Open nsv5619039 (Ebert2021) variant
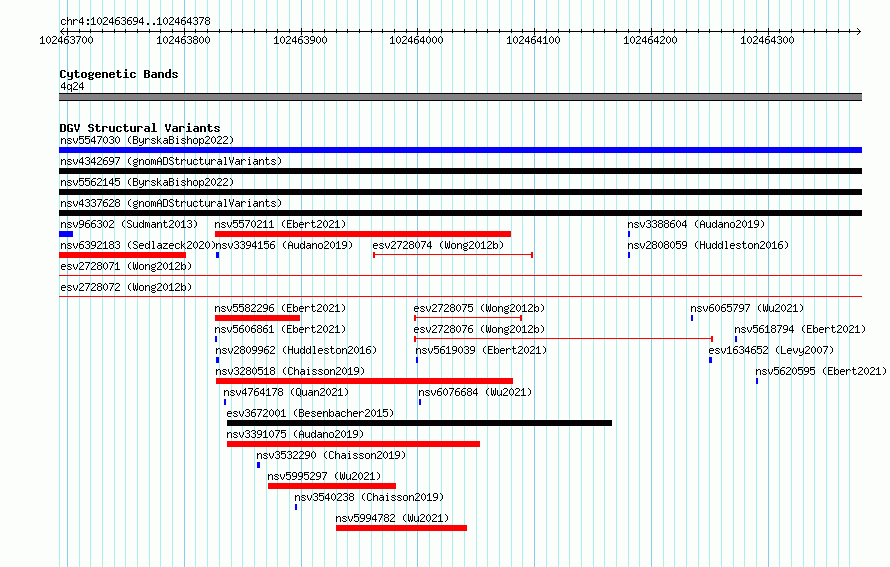 click(x=481, y=350)
